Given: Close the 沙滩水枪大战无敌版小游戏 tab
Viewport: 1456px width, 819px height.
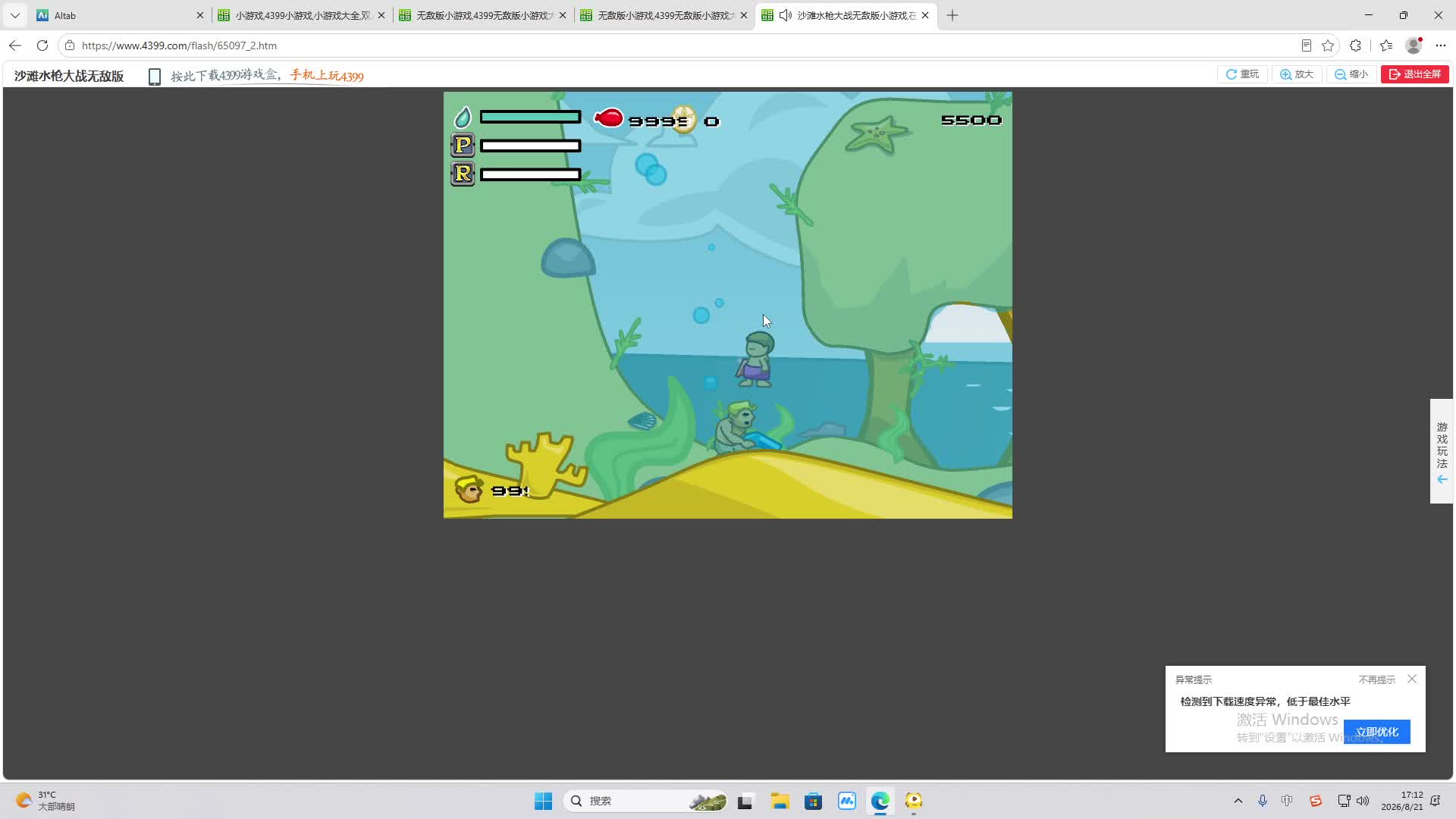Looking at the screenshot, I should click(925, 15).
